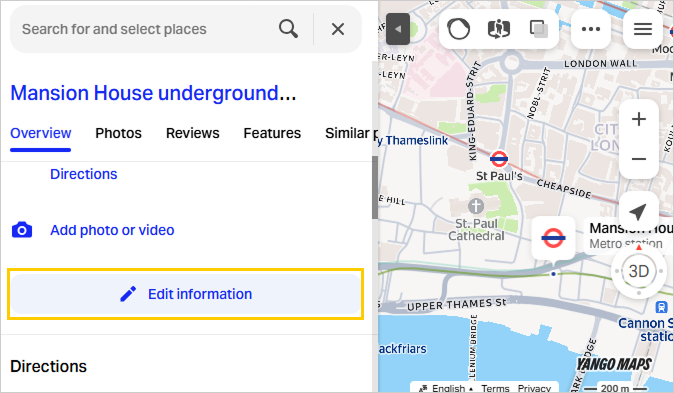Click the Blackfriars label on the map
The width and height of the screenshot is (674, 393).
click(402, 349)
